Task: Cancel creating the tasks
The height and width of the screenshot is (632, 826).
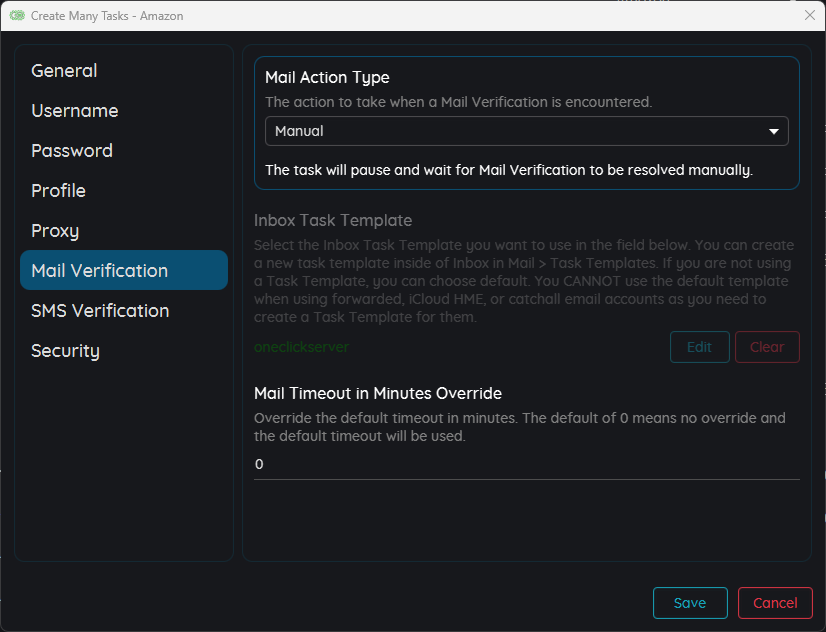Action: coord(775,603)
